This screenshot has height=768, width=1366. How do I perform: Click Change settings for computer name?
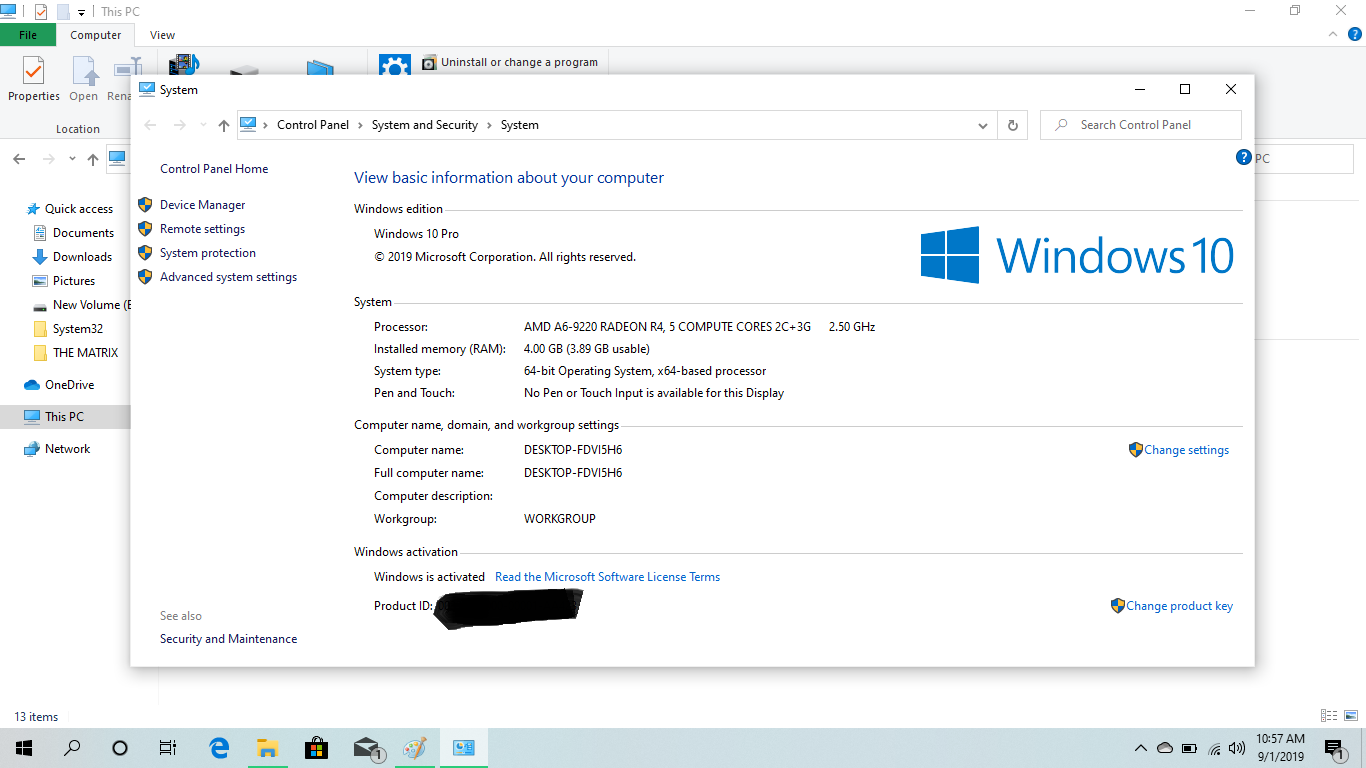tap(1186, 450)
